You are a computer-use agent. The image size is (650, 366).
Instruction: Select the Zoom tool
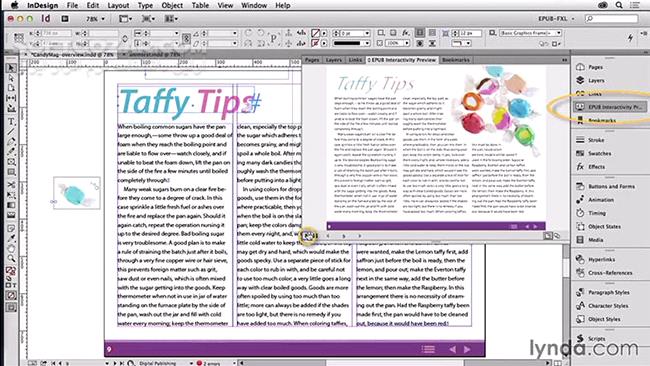11,259
